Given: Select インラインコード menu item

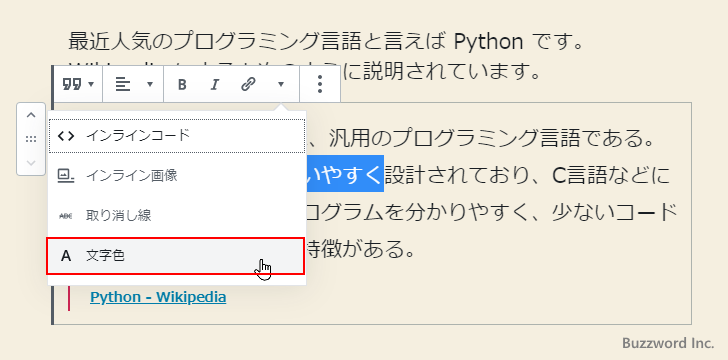Looking at the screenshot, I should pos(177,136).
